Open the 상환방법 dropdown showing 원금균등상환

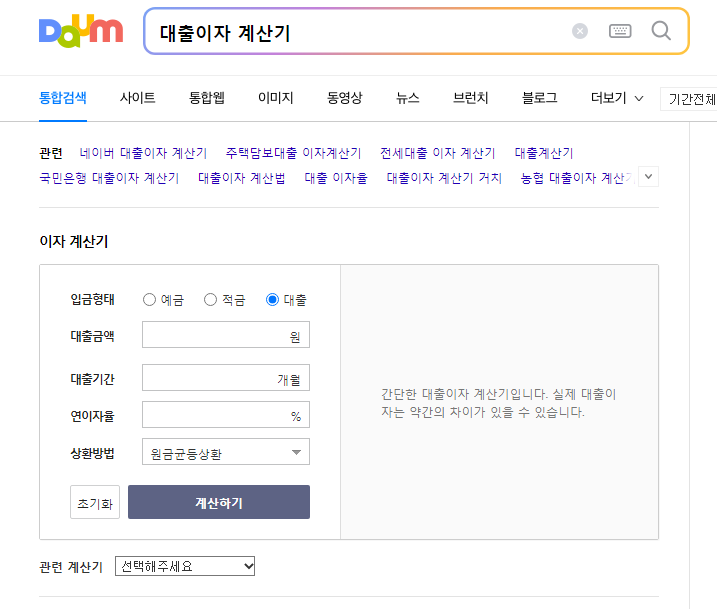click(226, 452)
